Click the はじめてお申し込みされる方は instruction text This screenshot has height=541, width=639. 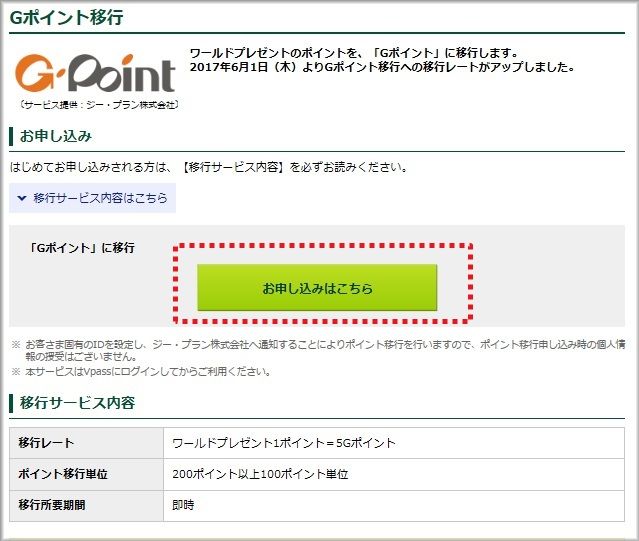(x=208, y=167)
